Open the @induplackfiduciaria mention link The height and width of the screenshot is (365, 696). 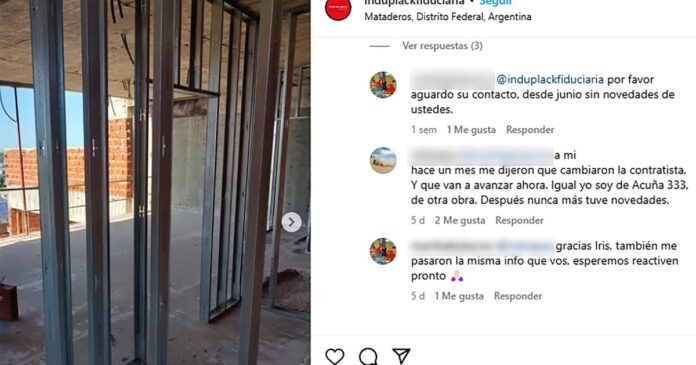pyautogui.click(x=550, y=79)
